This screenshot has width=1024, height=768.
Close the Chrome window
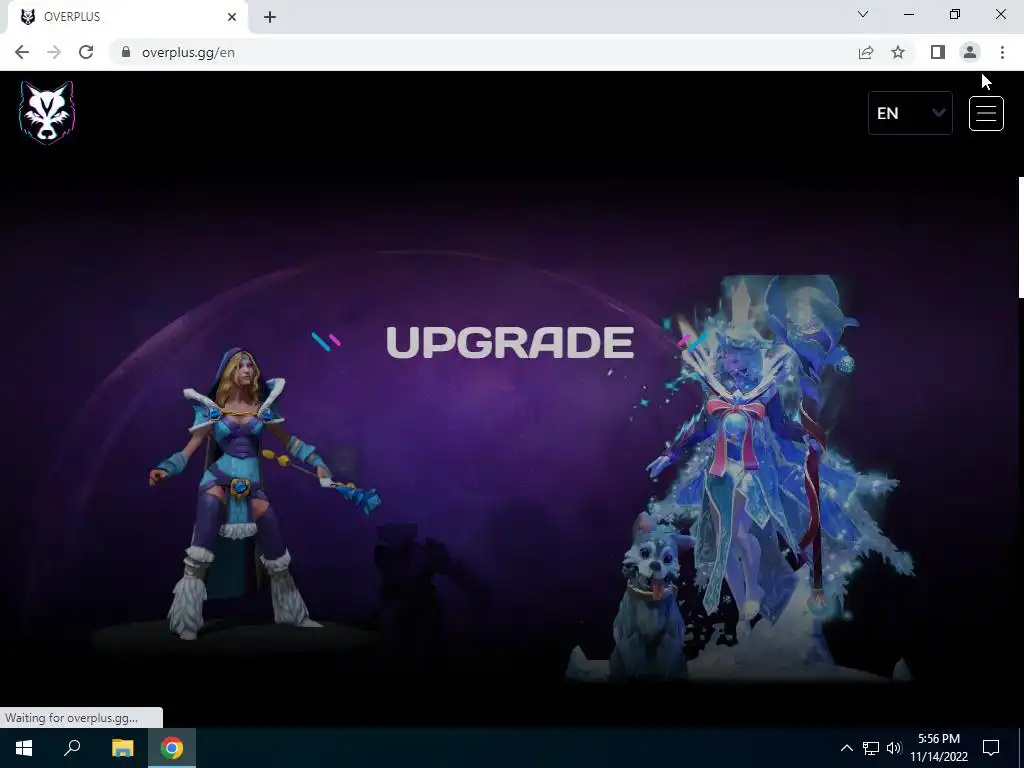pos(1000,14)
